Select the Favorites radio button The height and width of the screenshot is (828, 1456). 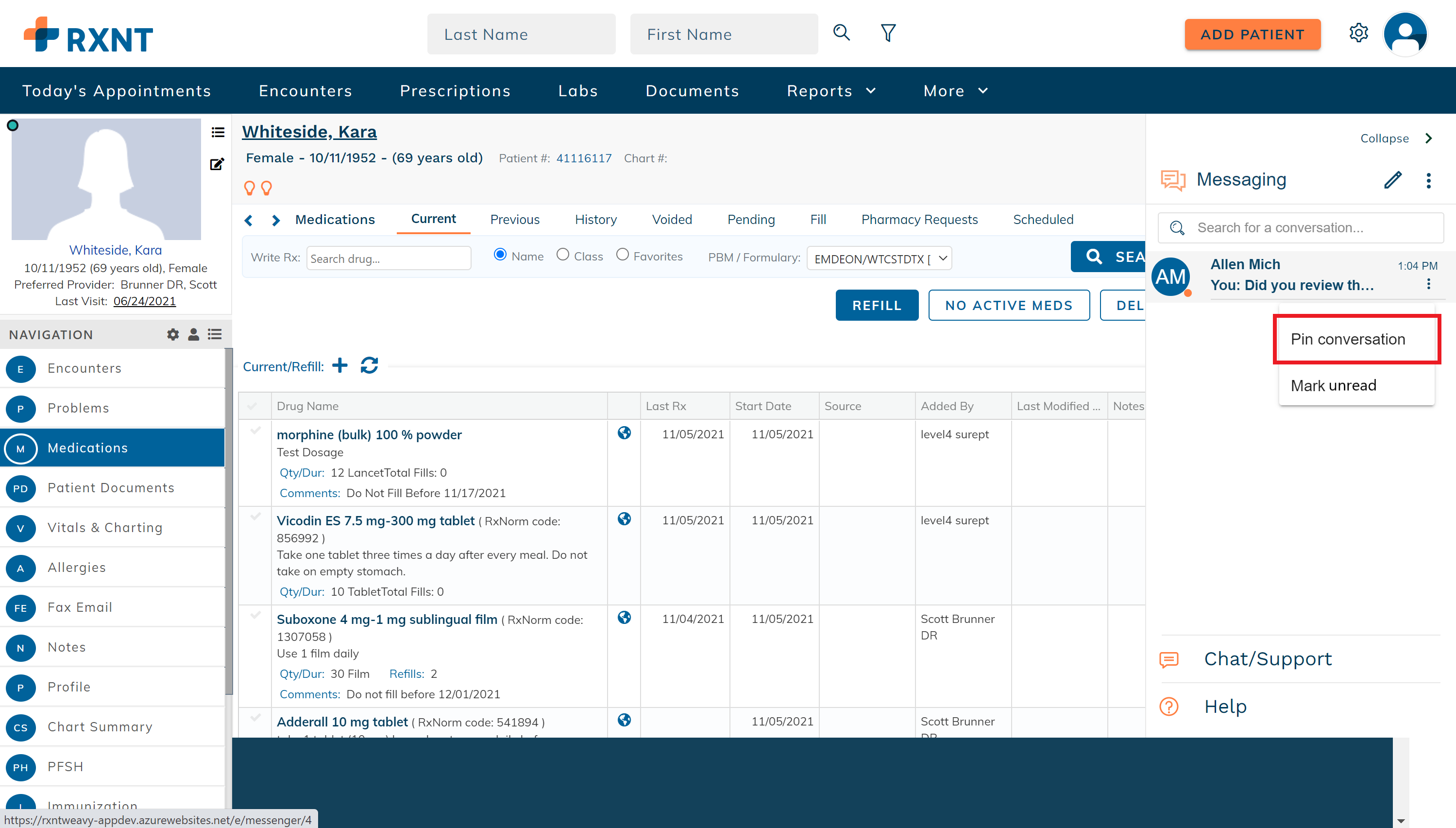coord(622,255)
